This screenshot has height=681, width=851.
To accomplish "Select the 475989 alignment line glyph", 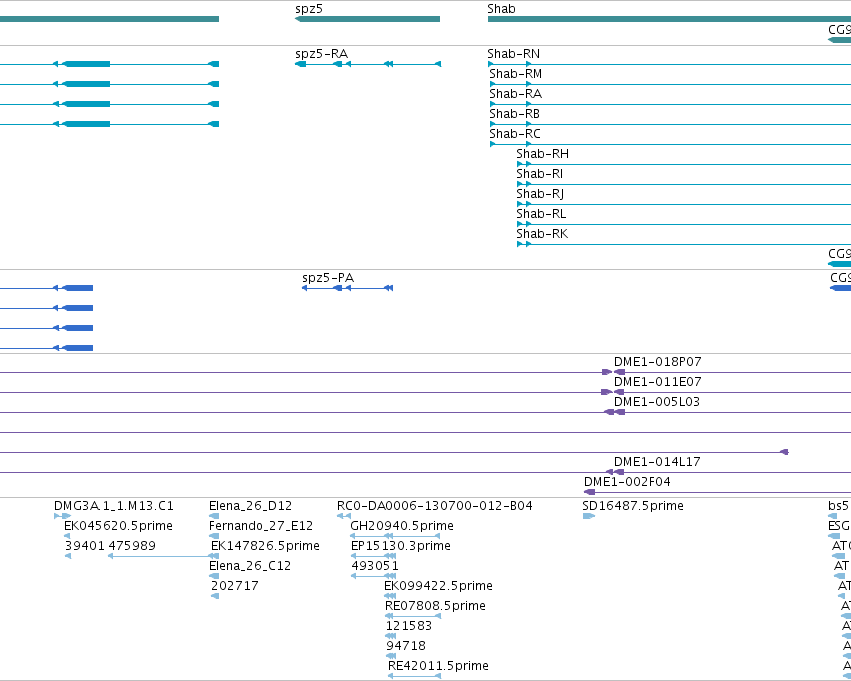I will [163, 556].
